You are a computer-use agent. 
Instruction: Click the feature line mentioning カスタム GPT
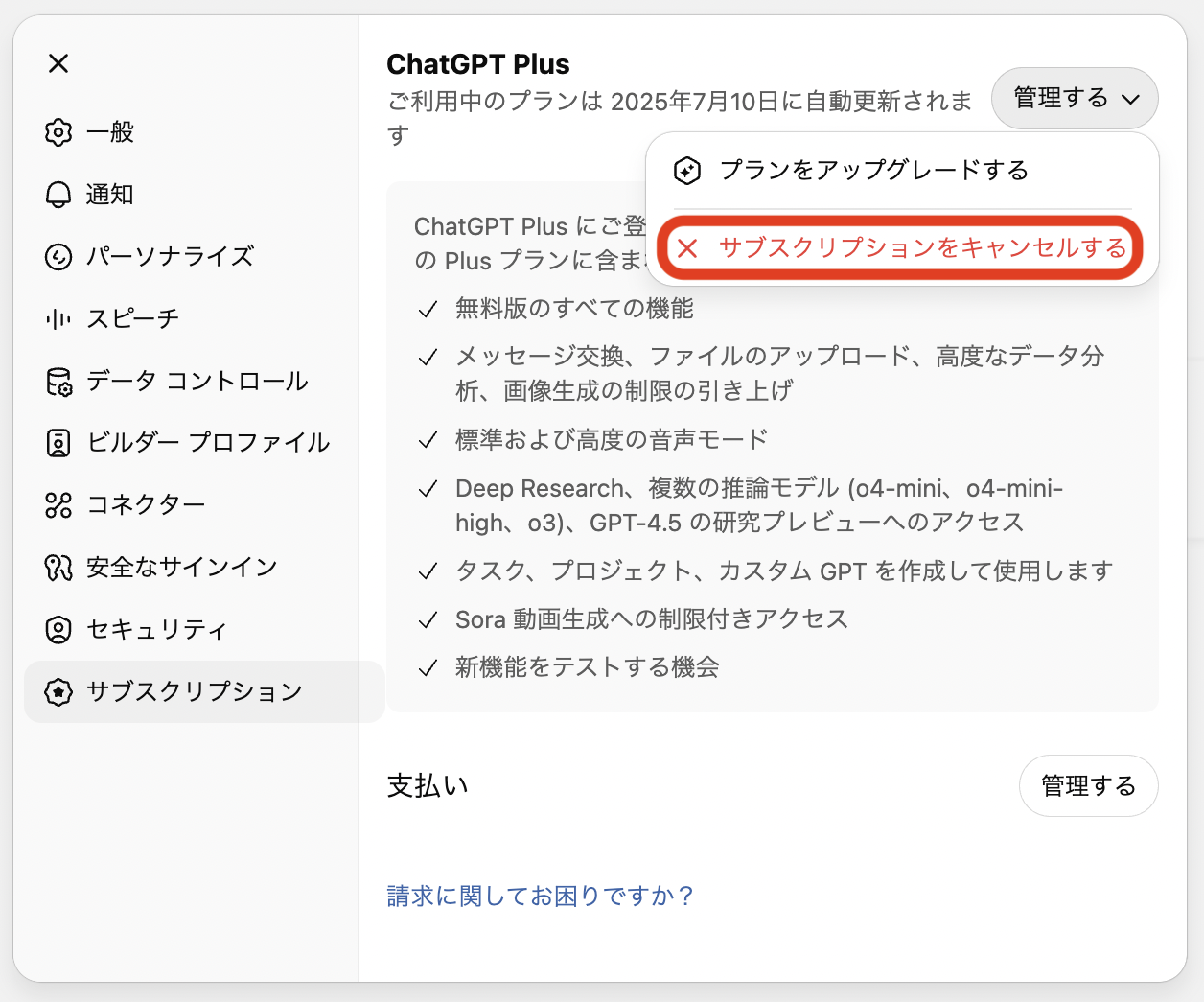coord(784,571)
